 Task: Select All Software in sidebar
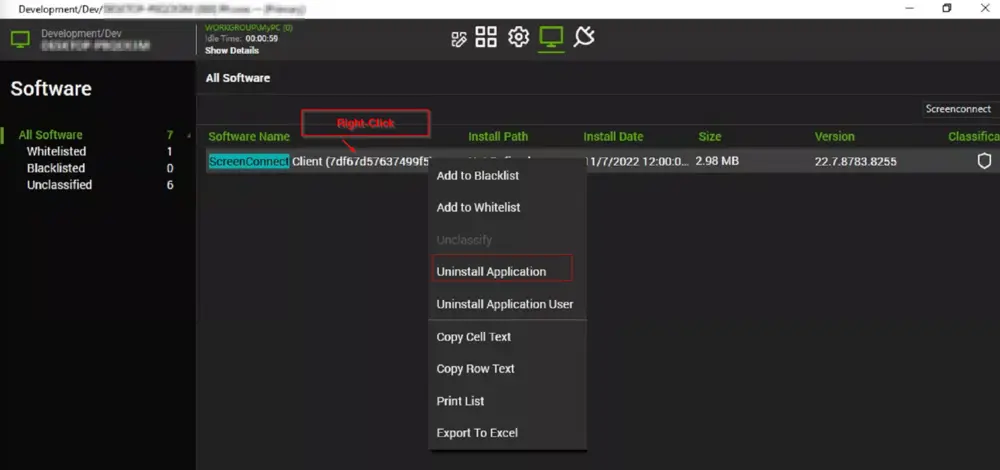point(50,135)
